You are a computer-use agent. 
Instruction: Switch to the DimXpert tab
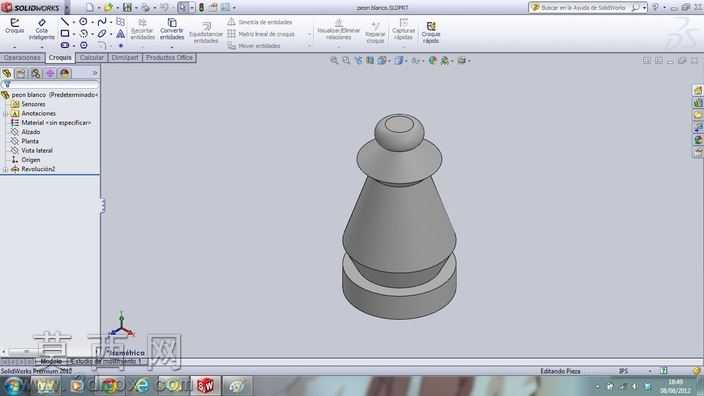pyautogui.click(x=125, y=57)
